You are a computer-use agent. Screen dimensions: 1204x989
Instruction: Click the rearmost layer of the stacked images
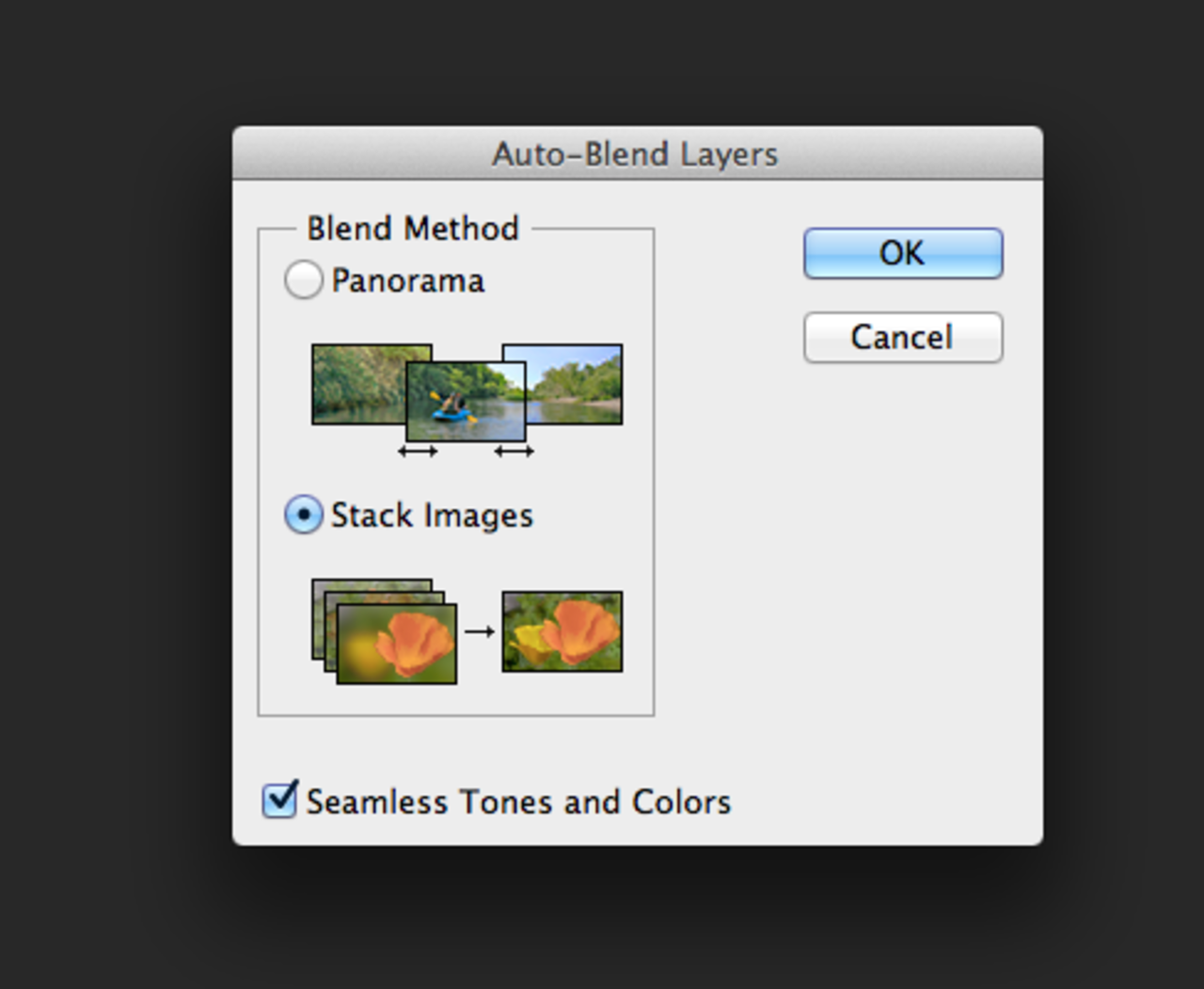(x=372, y=585)
